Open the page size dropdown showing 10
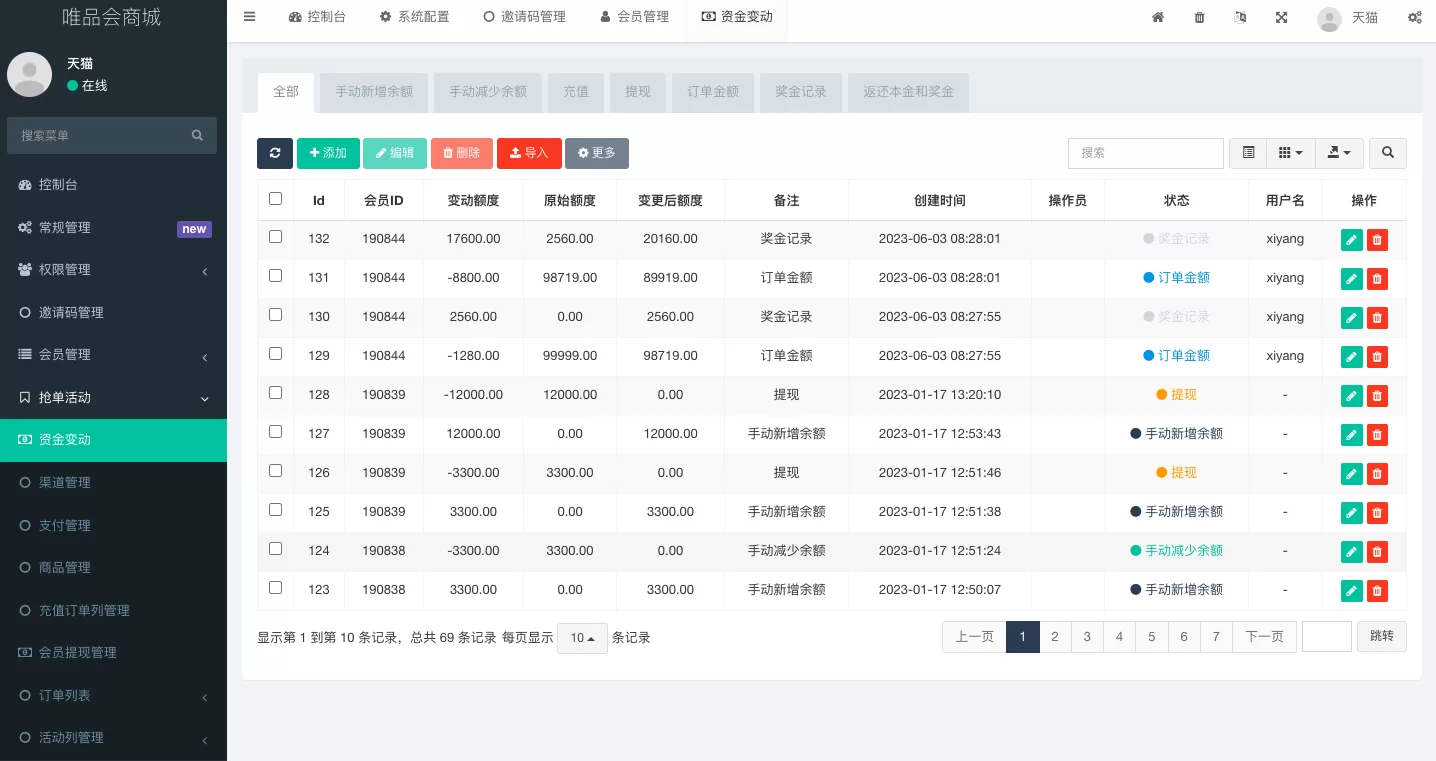This screenshot has width=1436, height=761. point(582,638)
